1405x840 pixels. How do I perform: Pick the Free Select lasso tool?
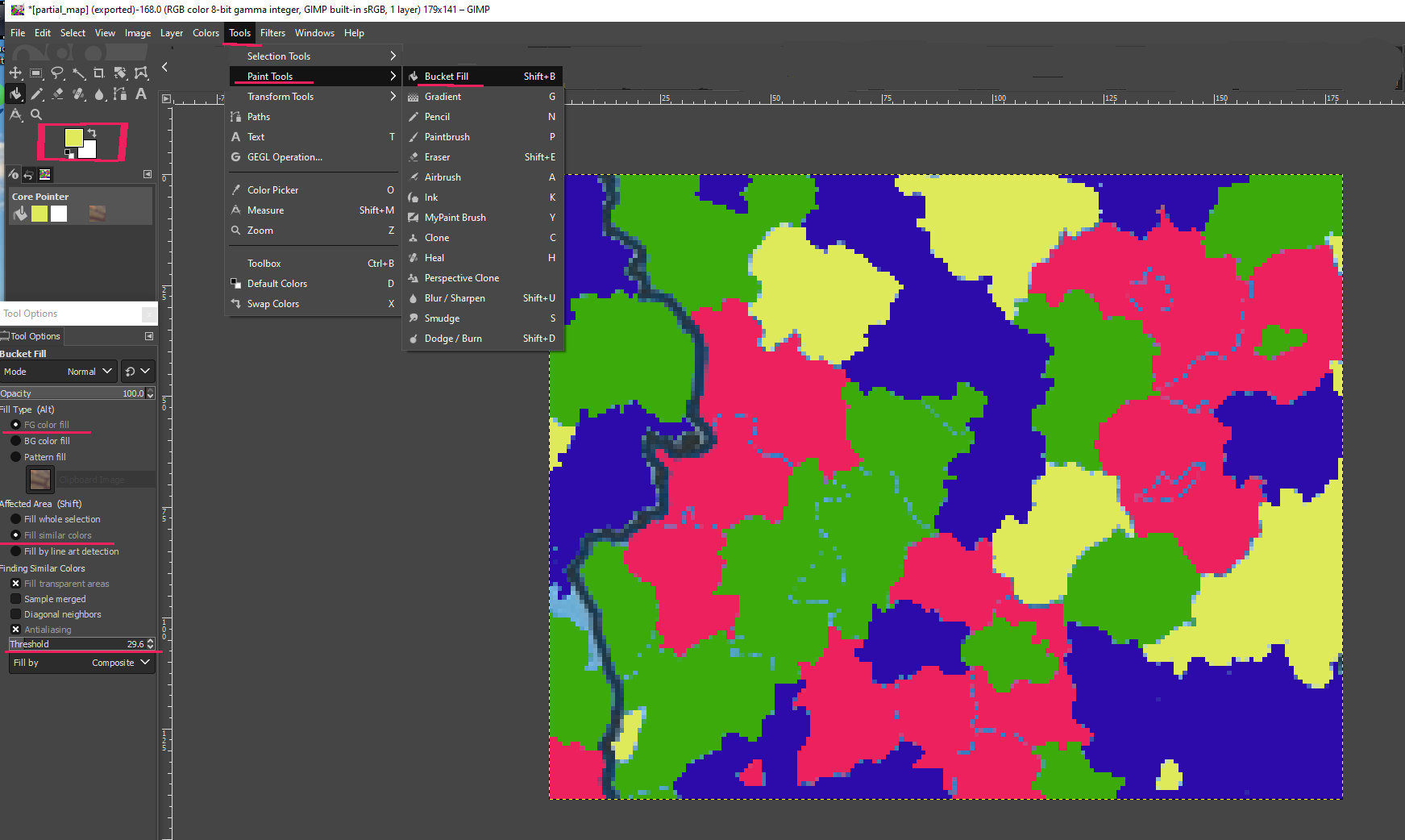(x=57, y=73)
